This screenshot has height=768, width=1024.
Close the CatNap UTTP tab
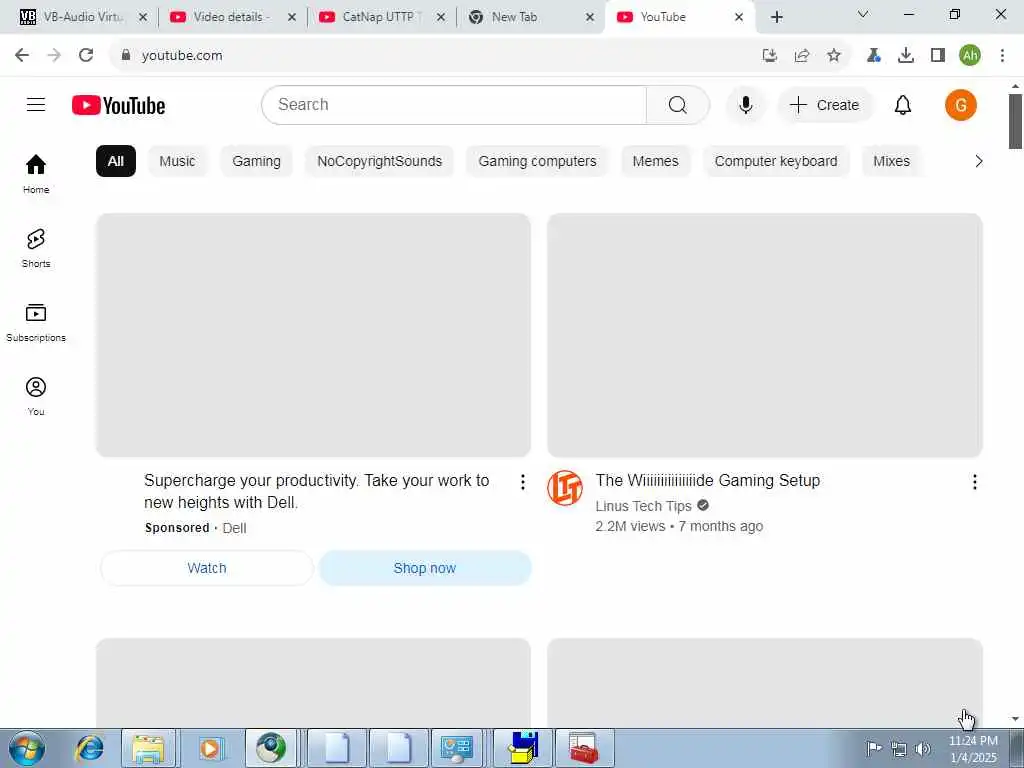coord(441,17)
